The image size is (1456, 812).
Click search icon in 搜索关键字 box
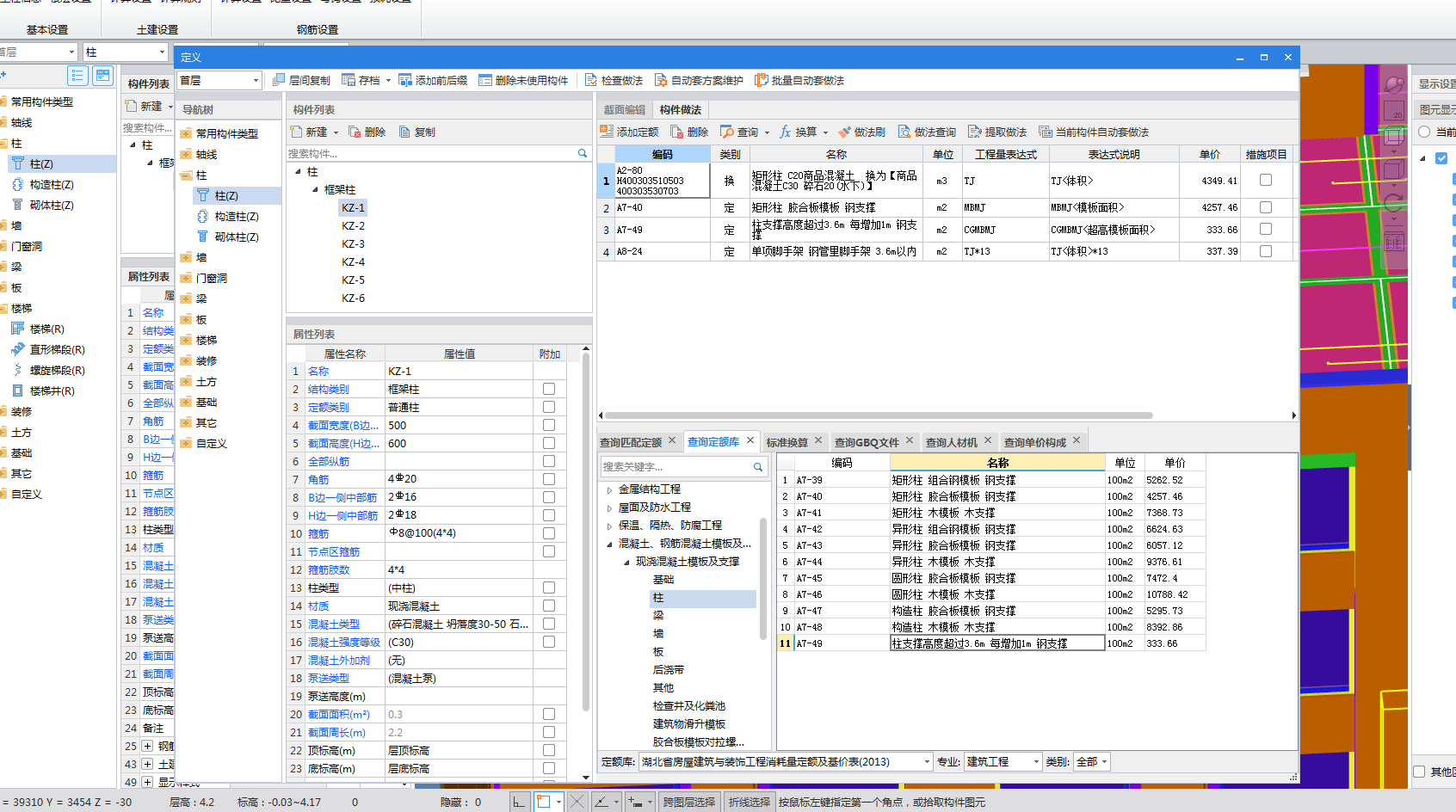(758, 467)
